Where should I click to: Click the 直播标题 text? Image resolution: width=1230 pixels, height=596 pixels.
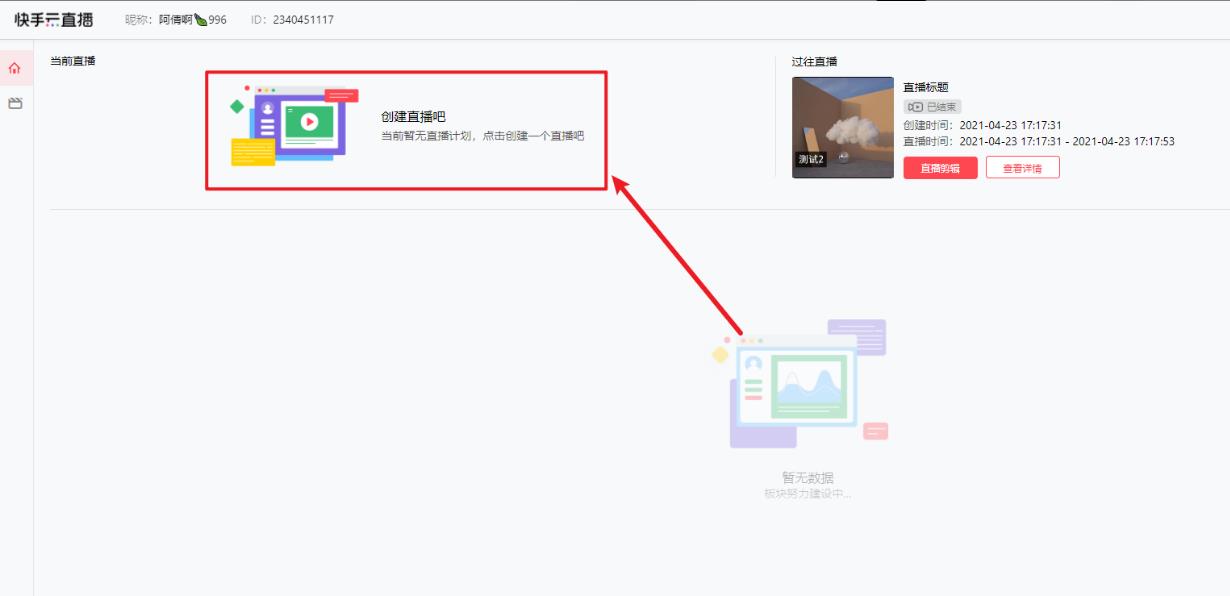point(926,87)
